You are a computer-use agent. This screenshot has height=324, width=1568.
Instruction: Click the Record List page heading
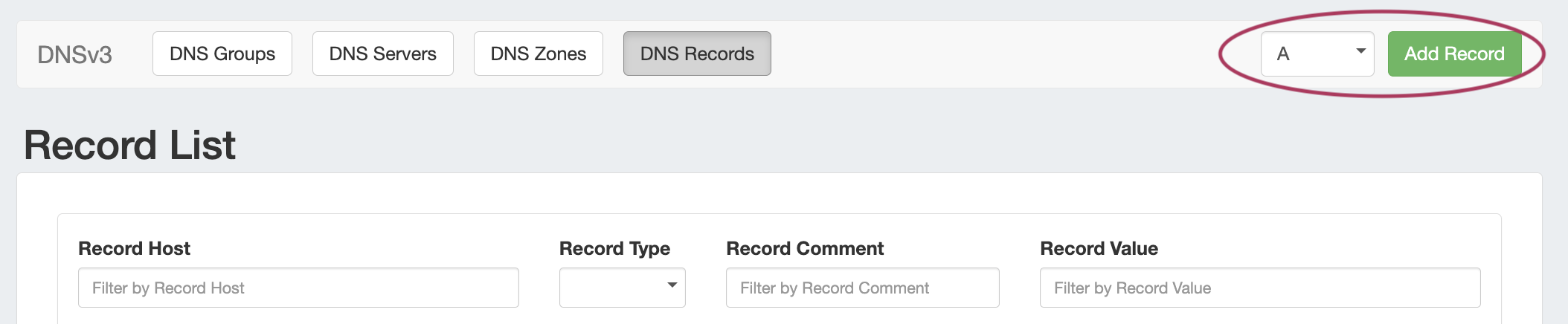129,145
